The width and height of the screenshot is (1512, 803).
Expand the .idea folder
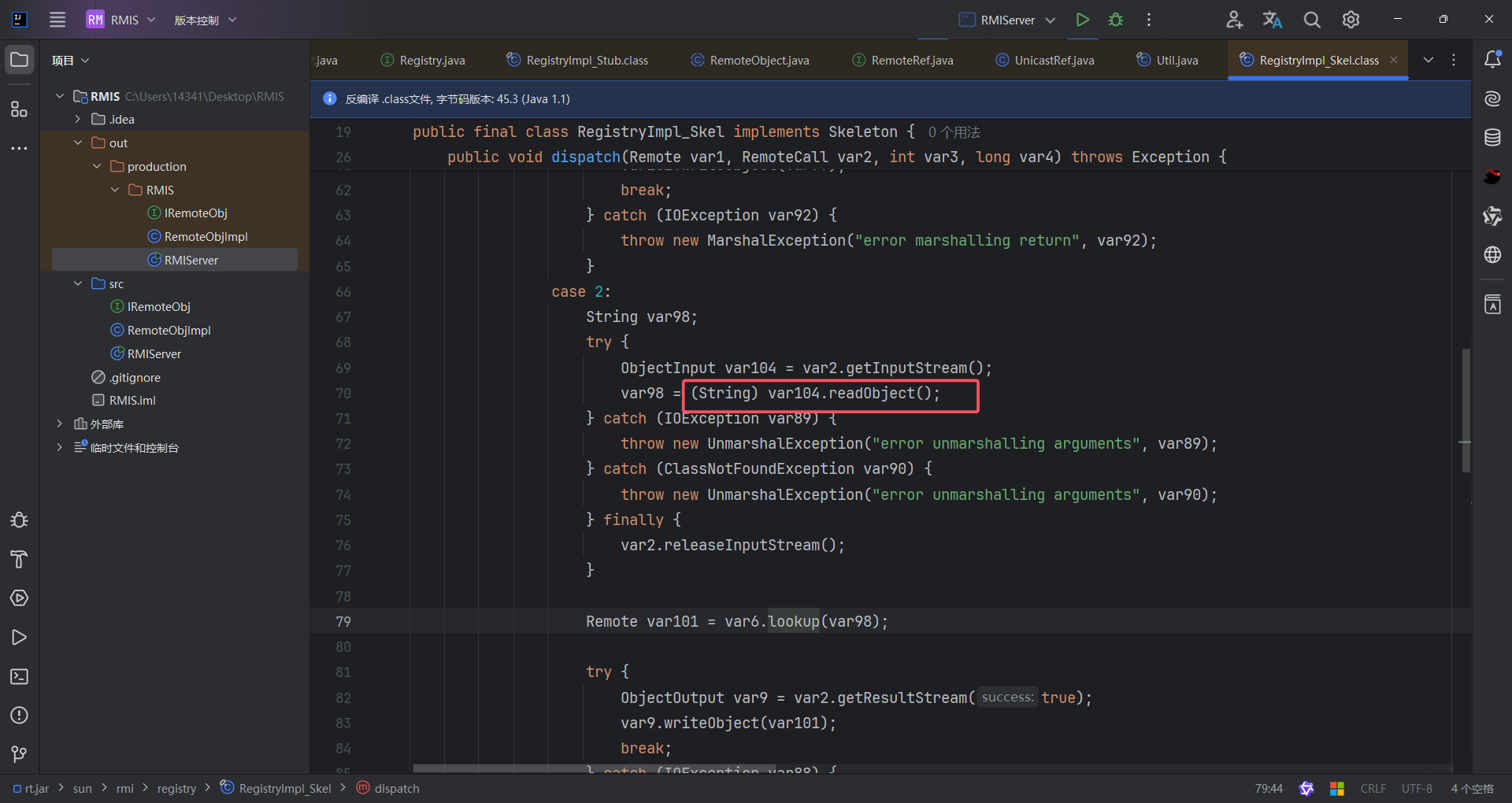click(x=78, y=119)
